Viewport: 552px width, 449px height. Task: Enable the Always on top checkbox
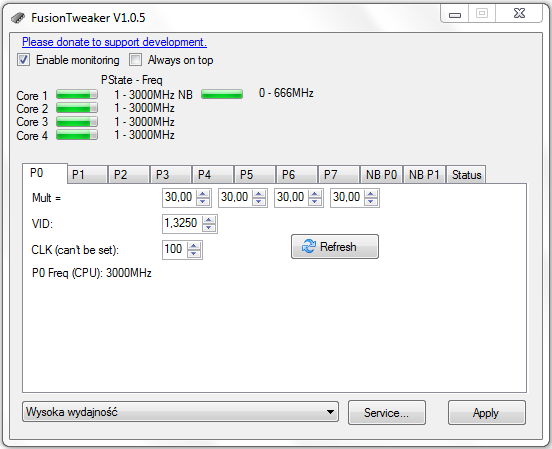pyautogui.click(x=136, y=60)
